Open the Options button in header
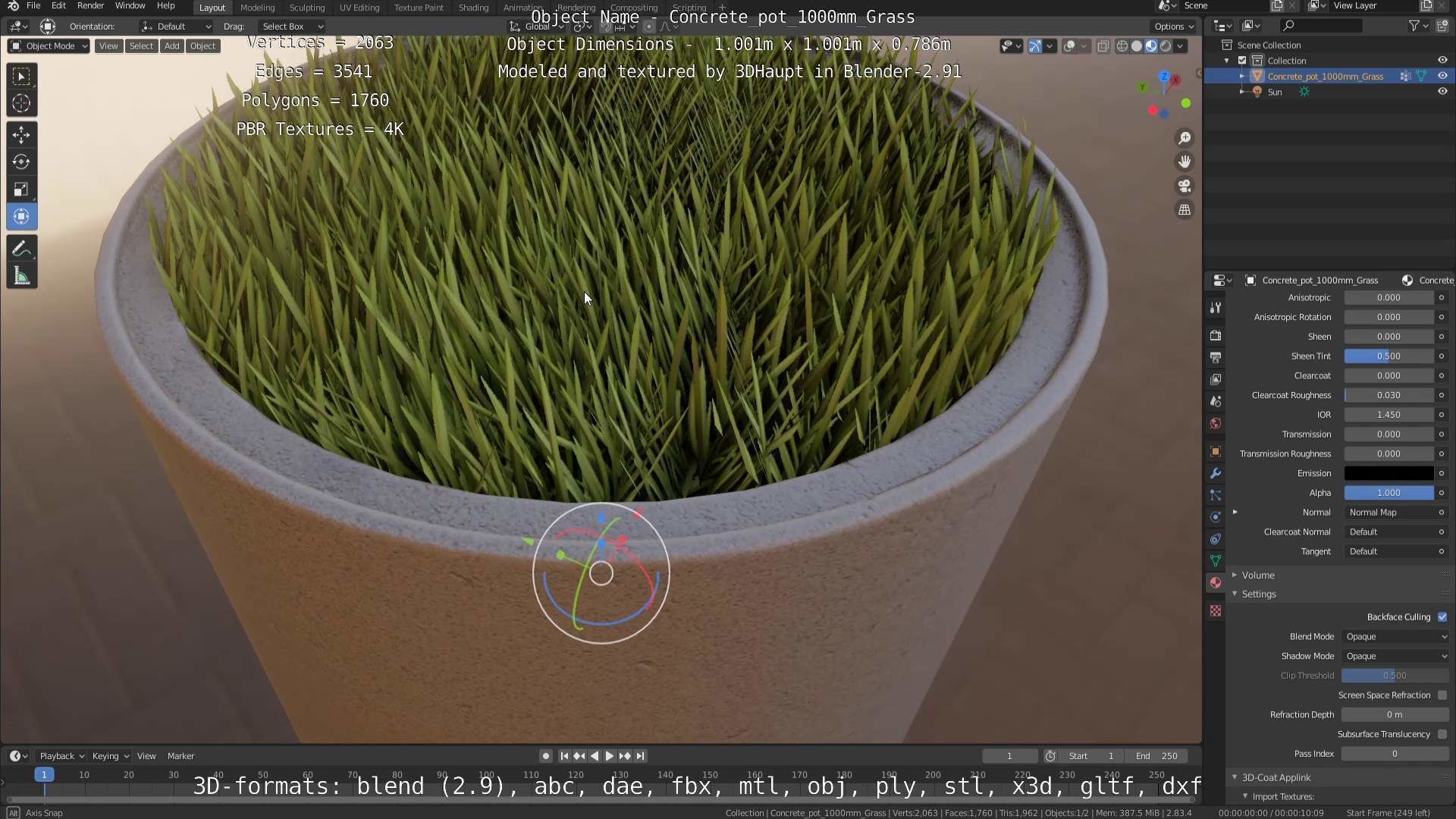The image size is (1456, 819). tap(1175, 27)
